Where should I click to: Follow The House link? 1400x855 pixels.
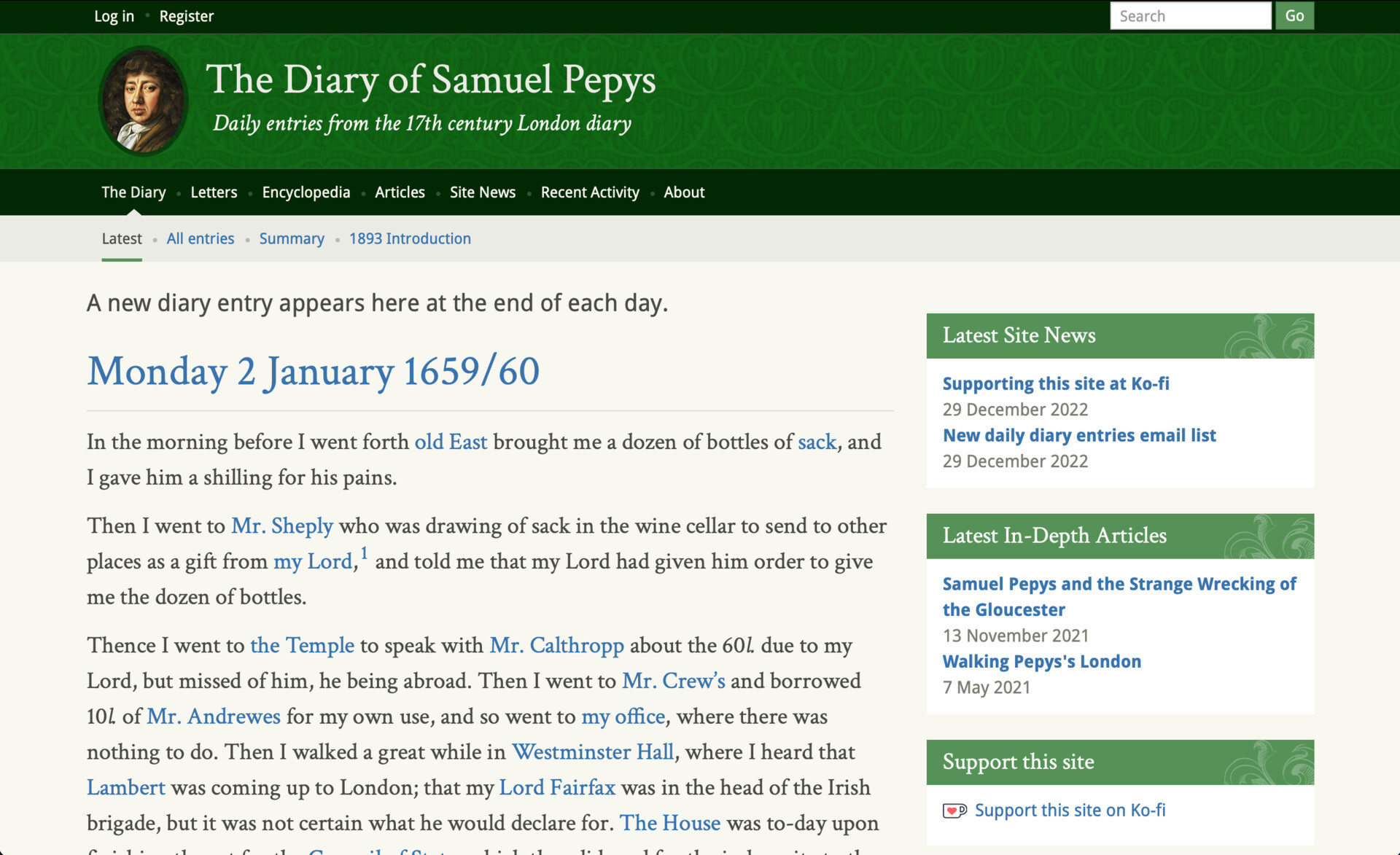[670, 823]
